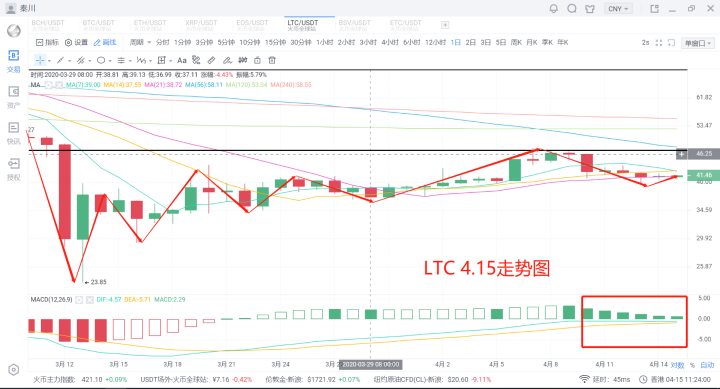Open the notification bell

tap(554, 8)
